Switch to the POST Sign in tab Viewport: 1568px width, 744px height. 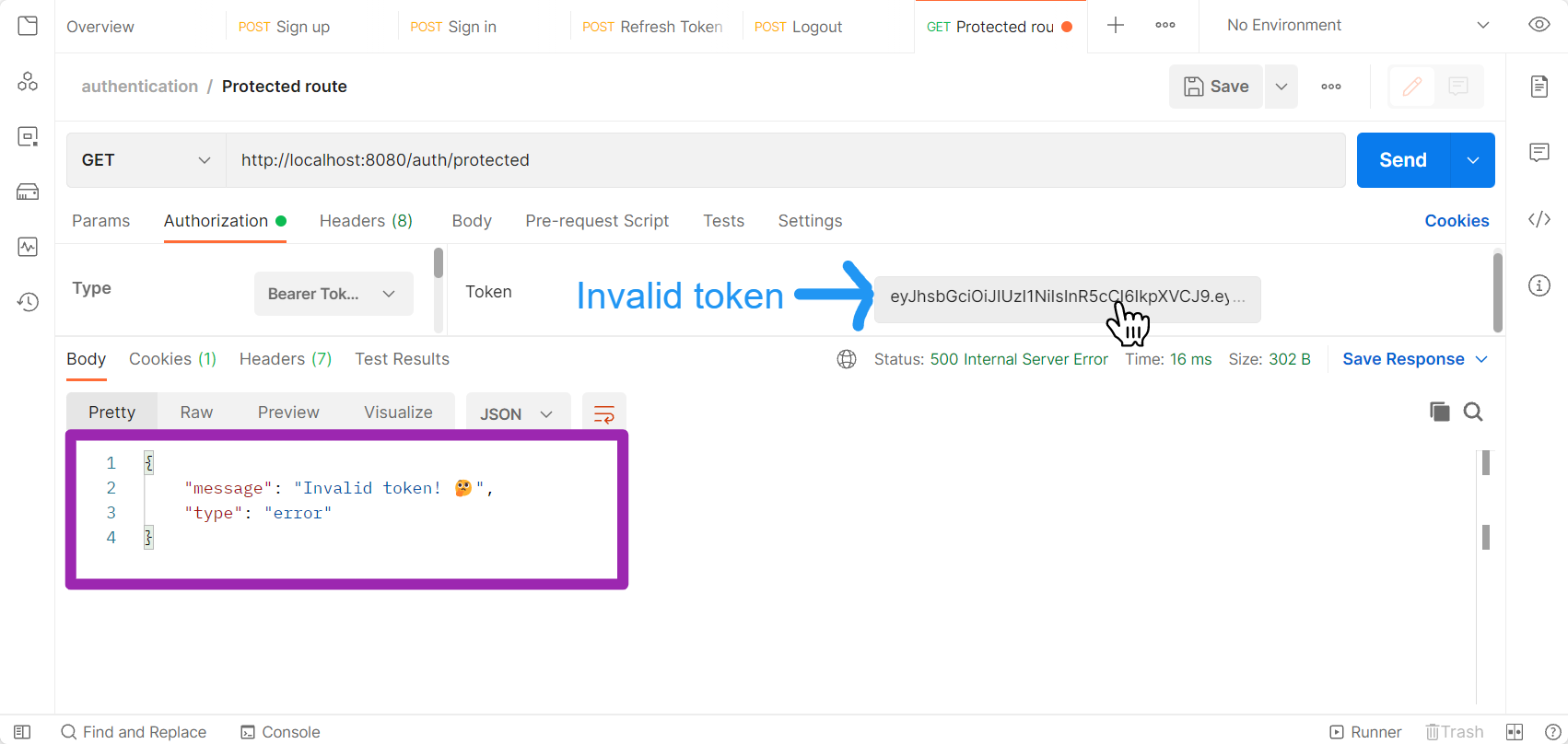click(453, 27)
